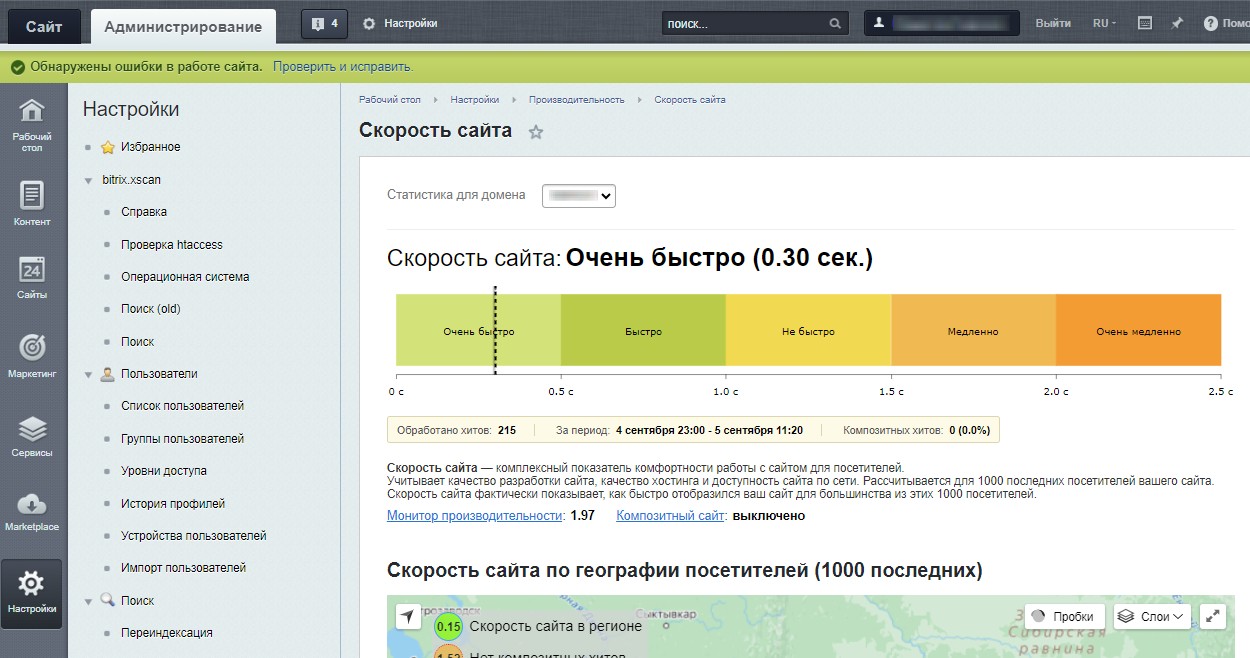Screen dimensions: 1250x658
Task: Open the Сайты sidebar section
Action: [32, 278]
